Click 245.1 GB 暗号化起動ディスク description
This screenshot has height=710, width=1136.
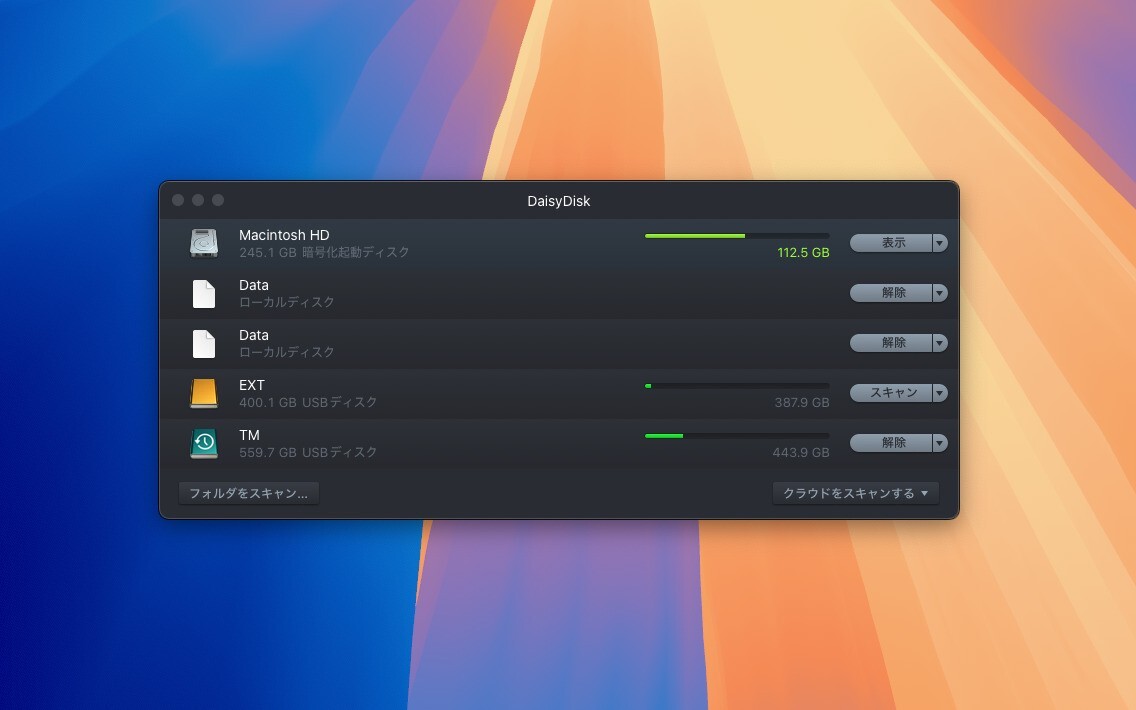point(324,253)
